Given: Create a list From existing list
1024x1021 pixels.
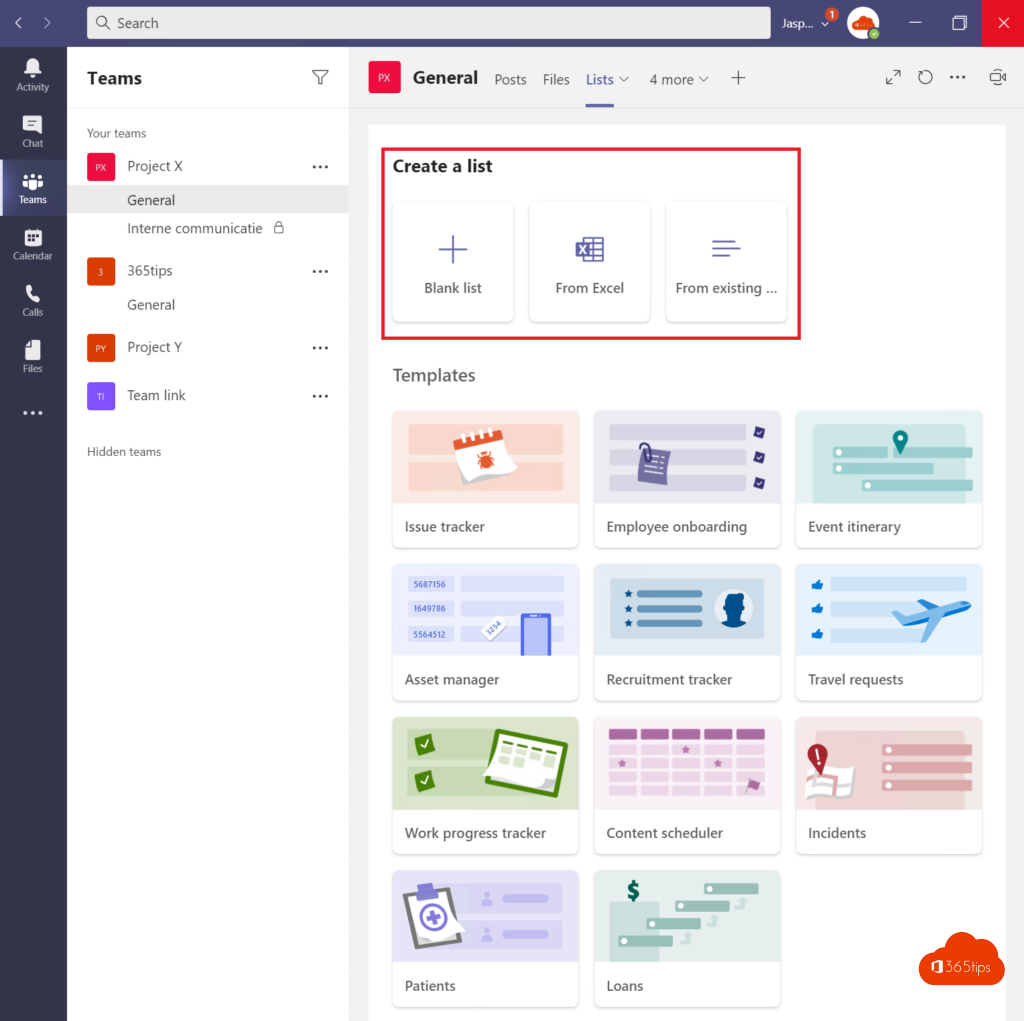Looking at the screenshot, I should coord(726,261).
